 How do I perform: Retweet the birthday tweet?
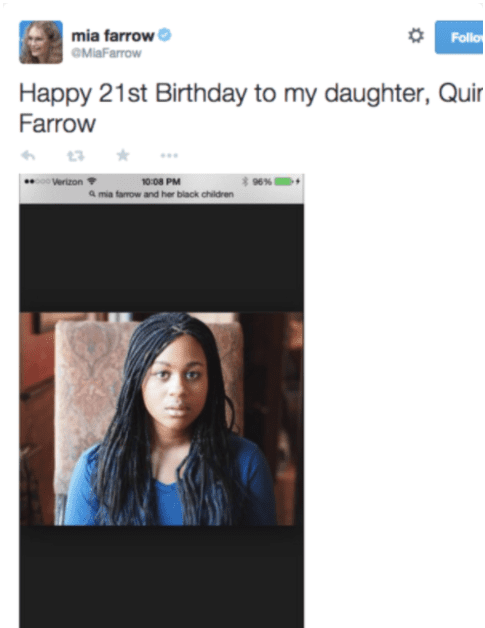[76, 155]
